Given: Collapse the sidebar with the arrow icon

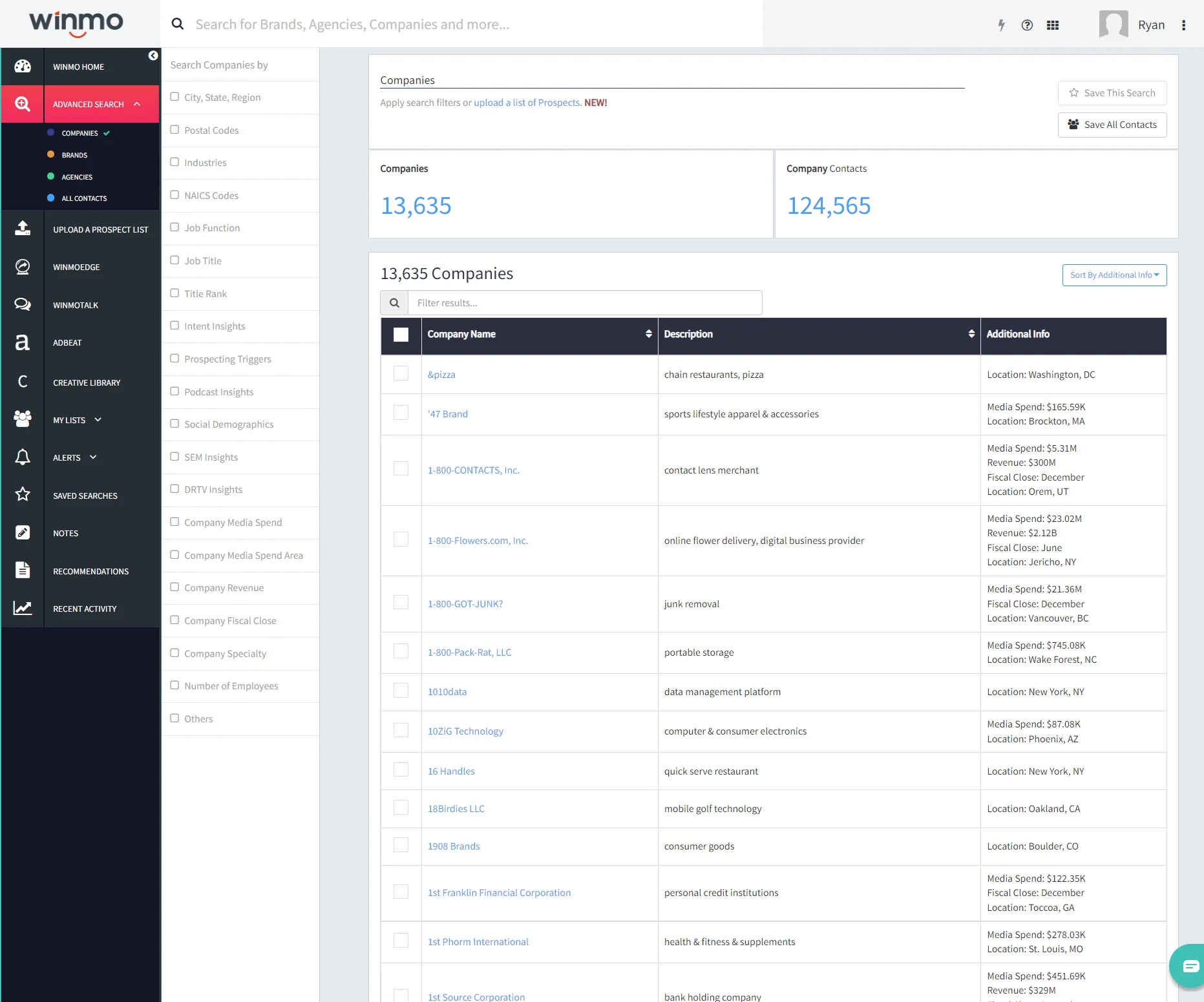Looking at the screenshot, I should 153,56.
